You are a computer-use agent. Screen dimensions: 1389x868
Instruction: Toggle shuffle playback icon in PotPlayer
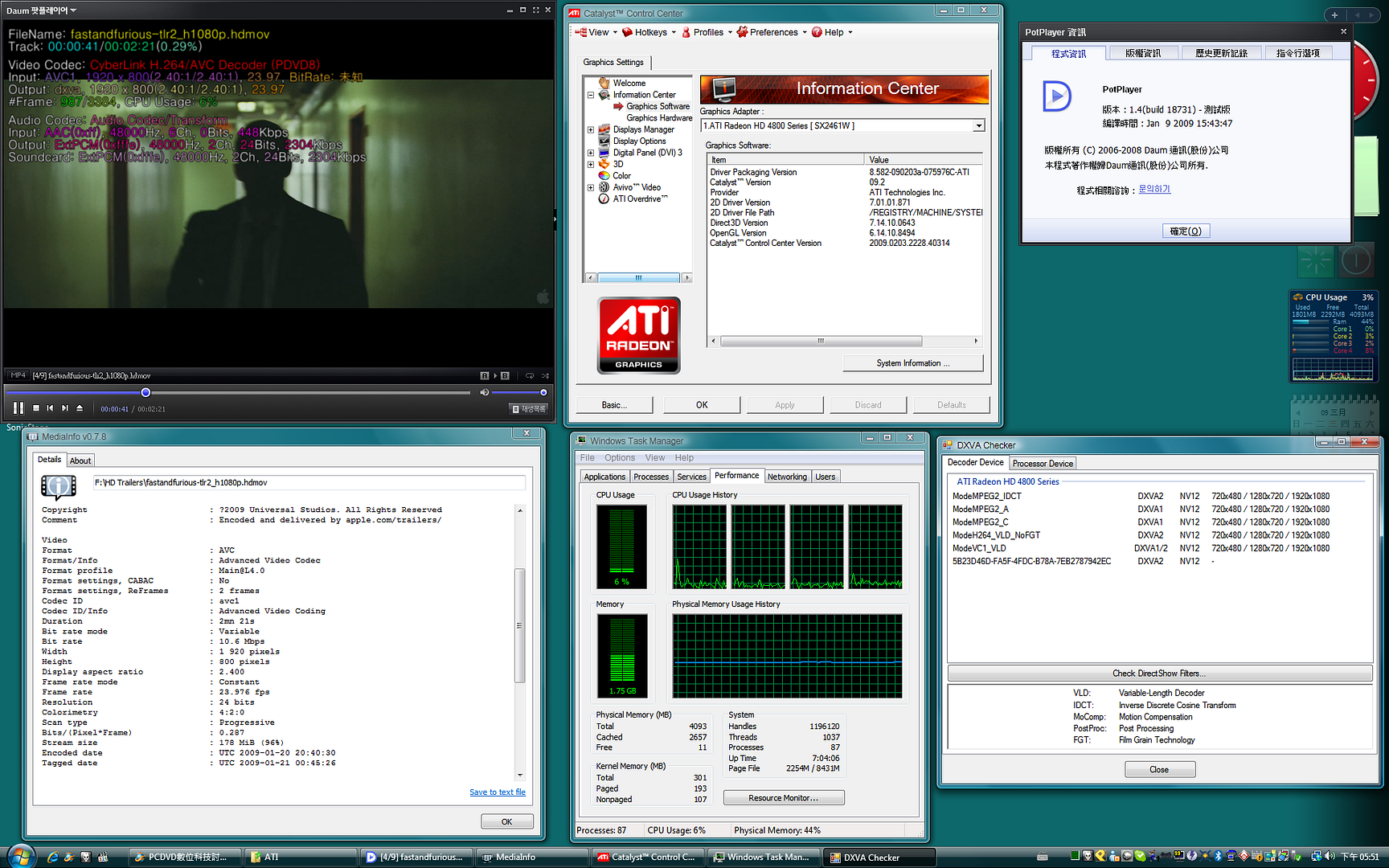tap(545, 375)
